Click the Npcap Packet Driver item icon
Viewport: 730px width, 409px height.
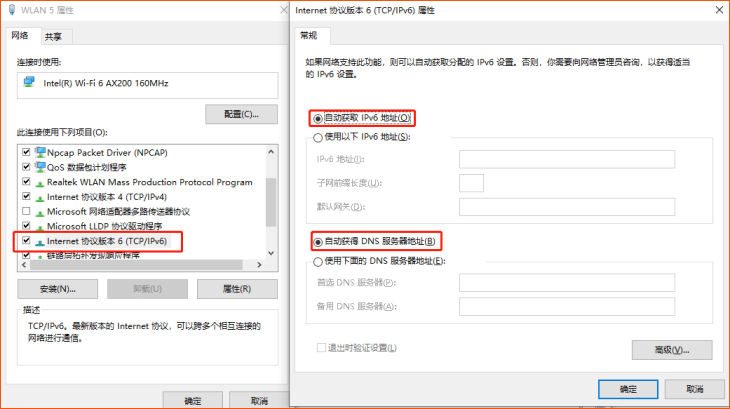point(40,152)
